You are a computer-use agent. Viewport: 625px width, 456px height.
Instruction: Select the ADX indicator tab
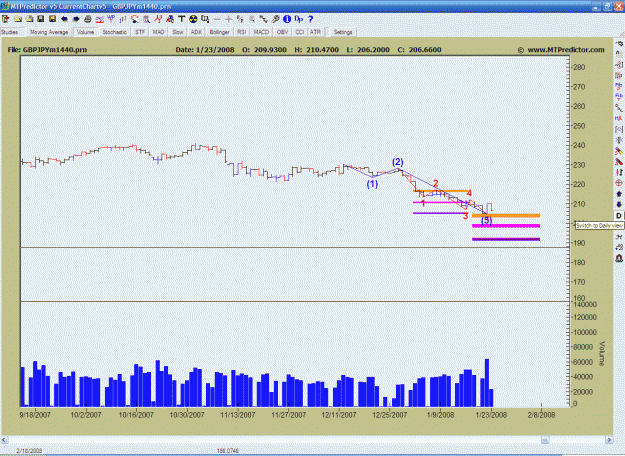pos(196,32)
